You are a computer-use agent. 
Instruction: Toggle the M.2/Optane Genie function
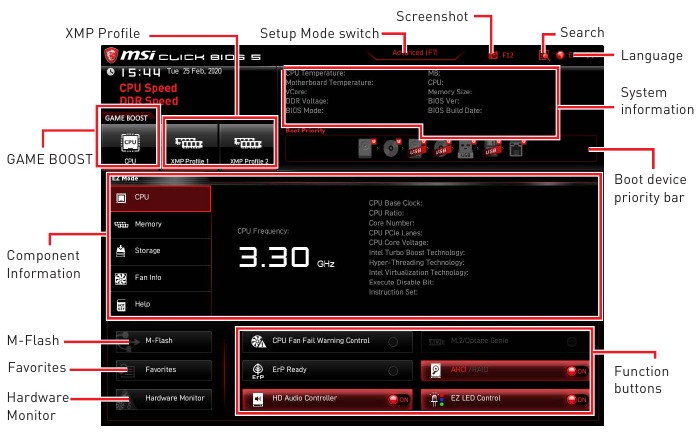(x=504, y=341)
